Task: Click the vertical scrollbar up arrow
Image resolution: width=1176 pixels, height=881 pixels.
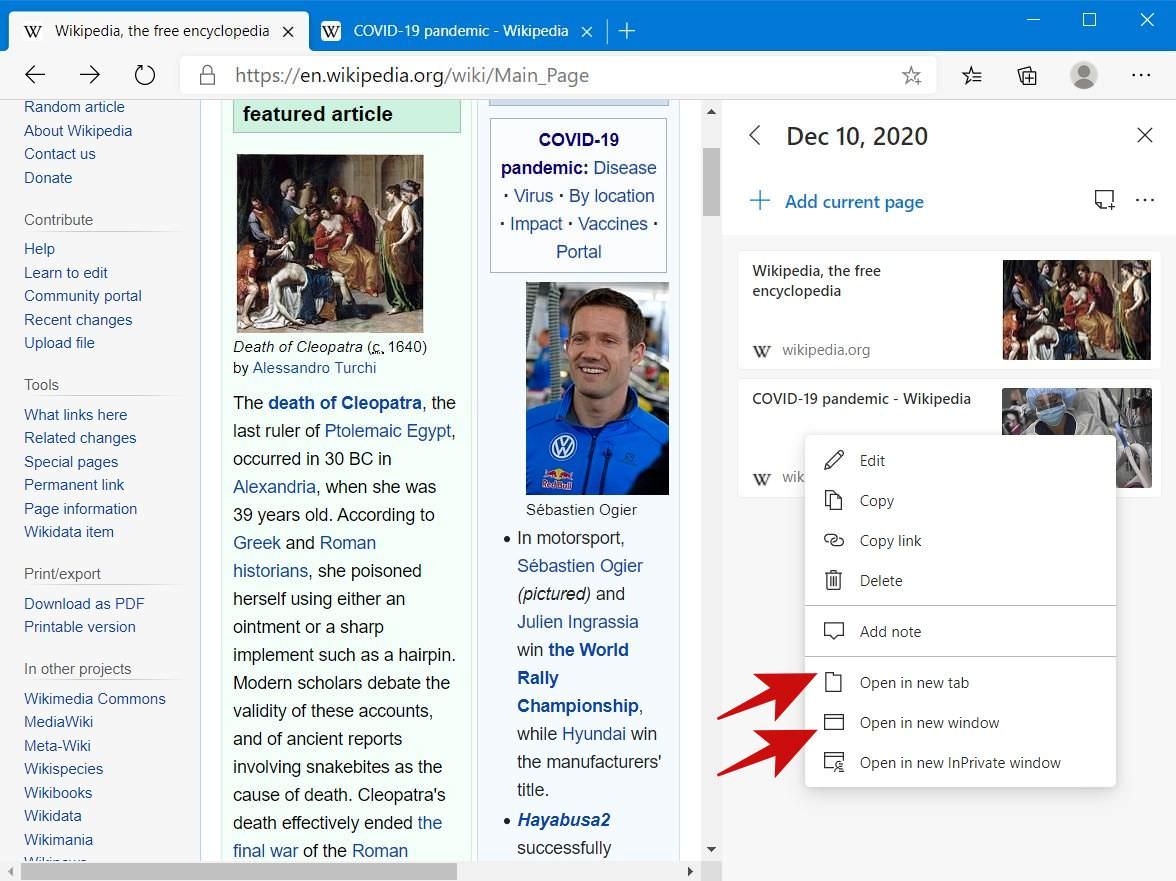Action: pos(711,112)
